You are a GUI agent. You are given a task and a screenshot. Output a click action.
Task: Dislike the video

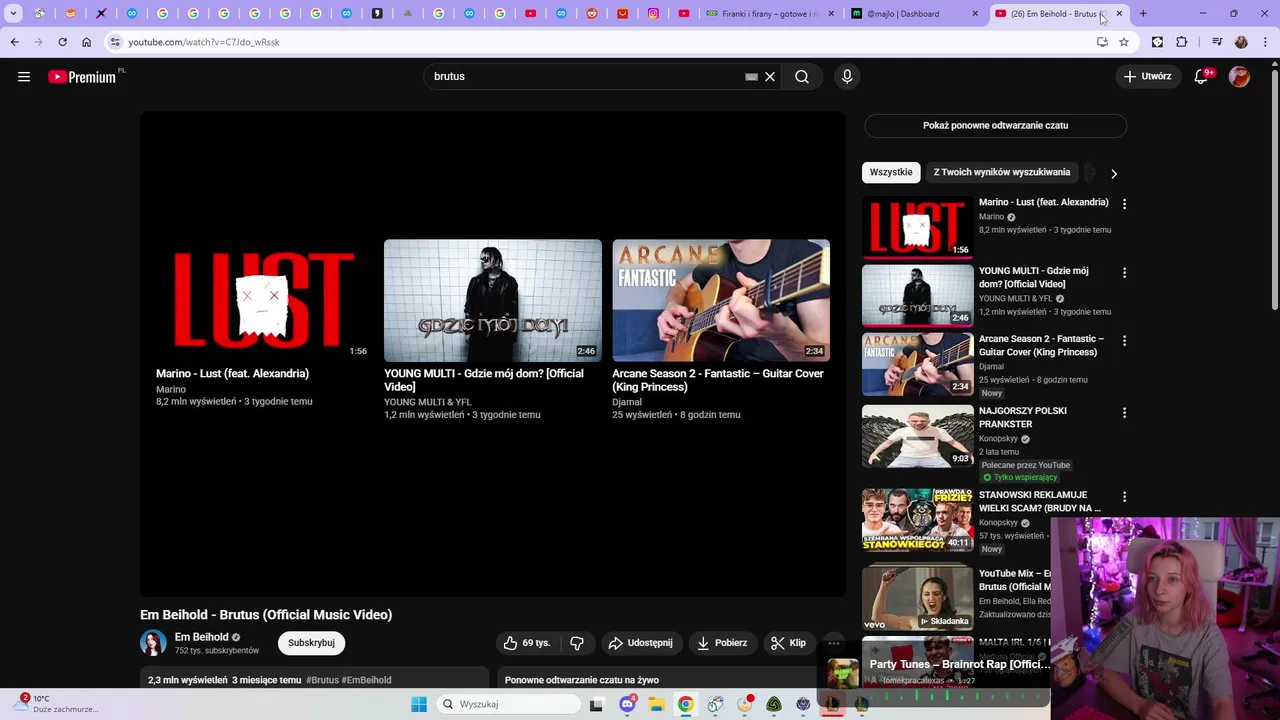click(x=577, y=643)
